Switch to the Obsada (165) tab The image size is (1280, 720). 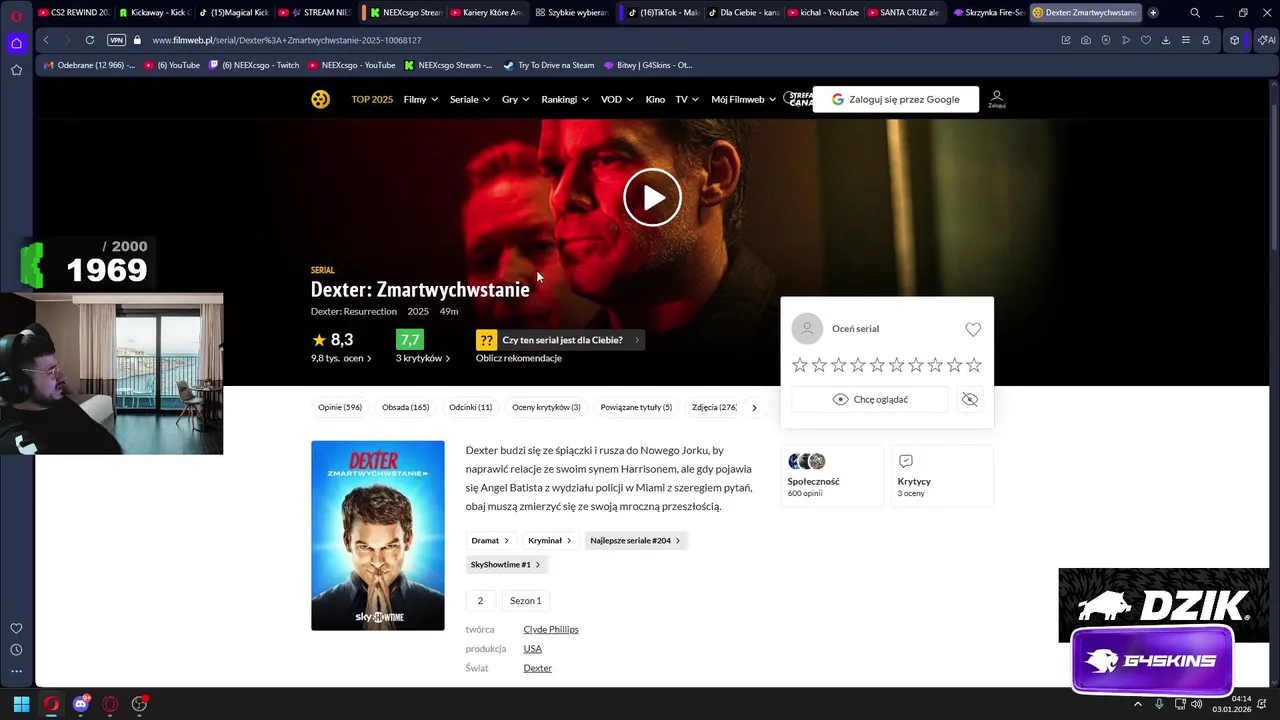(x=405, y=407)
